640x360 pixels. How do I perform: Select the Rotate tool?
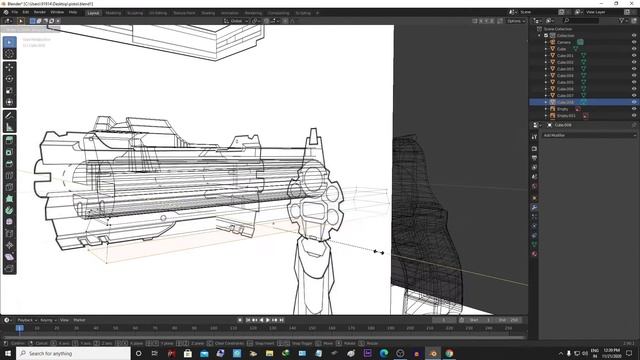tap(9, 79)
